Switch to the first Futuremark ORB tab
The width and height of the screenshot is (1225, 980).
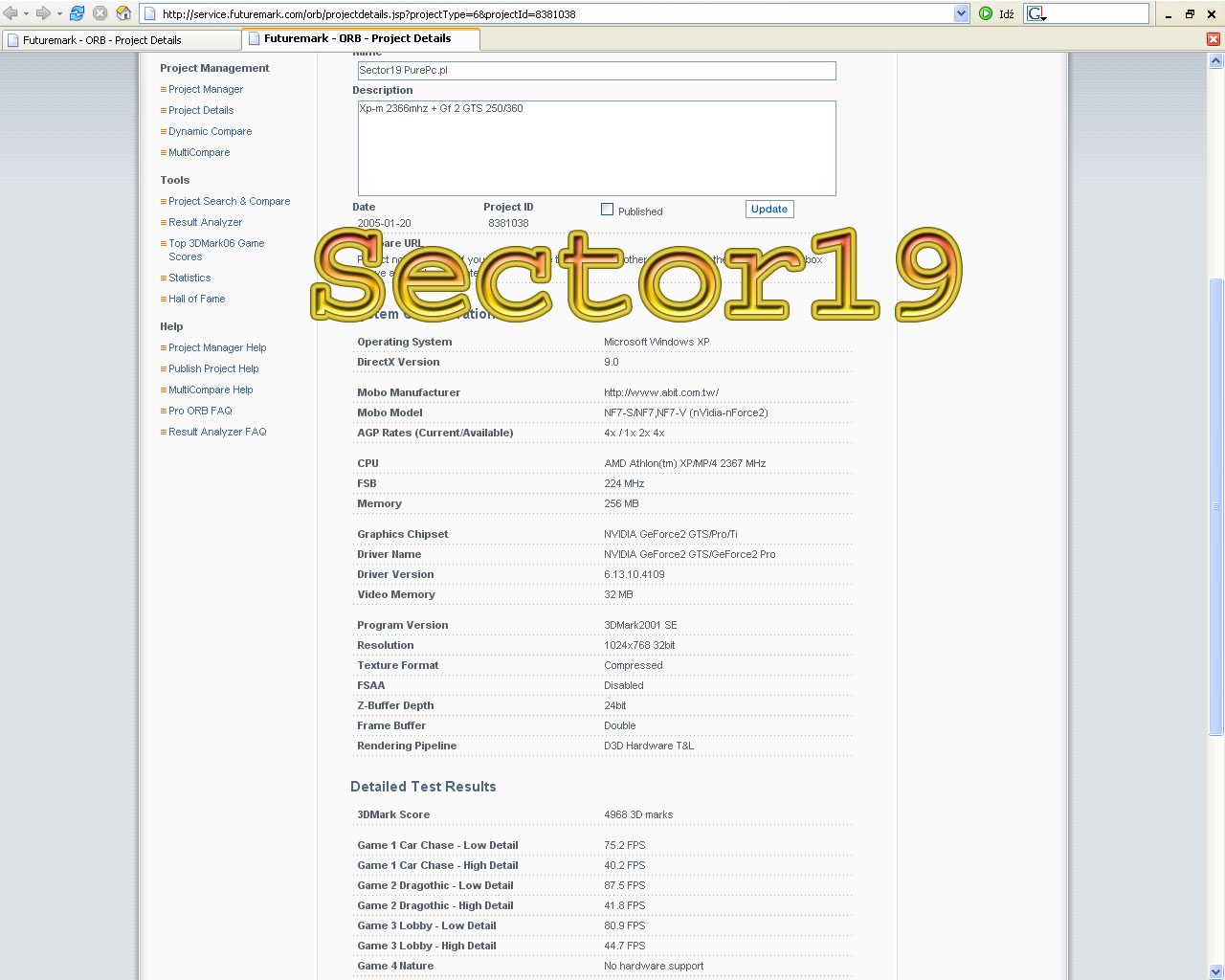pos(121,40)
